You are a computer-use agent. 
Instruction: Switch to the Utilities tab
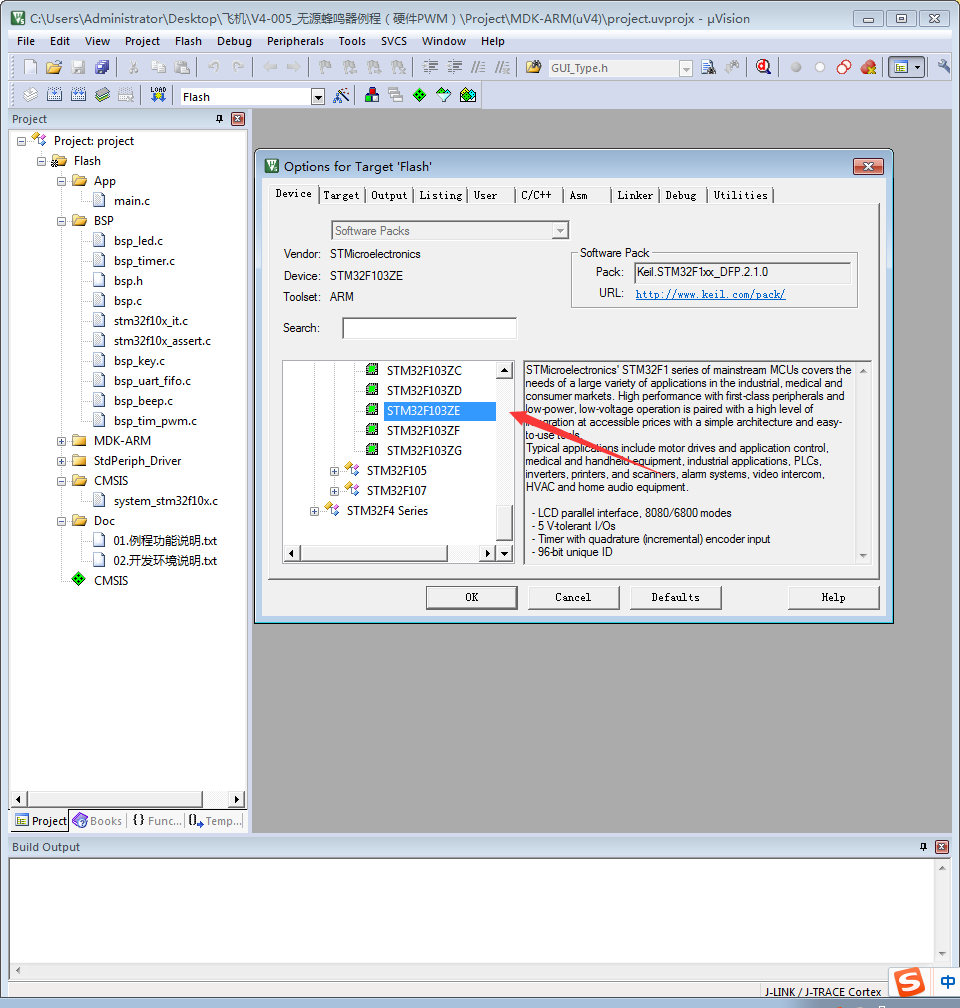coord(741,195)
